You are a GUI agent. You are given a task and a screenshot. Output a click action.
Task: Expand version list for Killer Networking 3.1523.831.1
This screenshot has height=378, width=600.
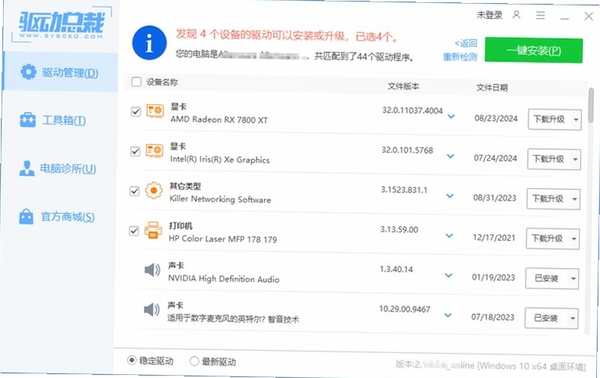click(x=450, y=196)
